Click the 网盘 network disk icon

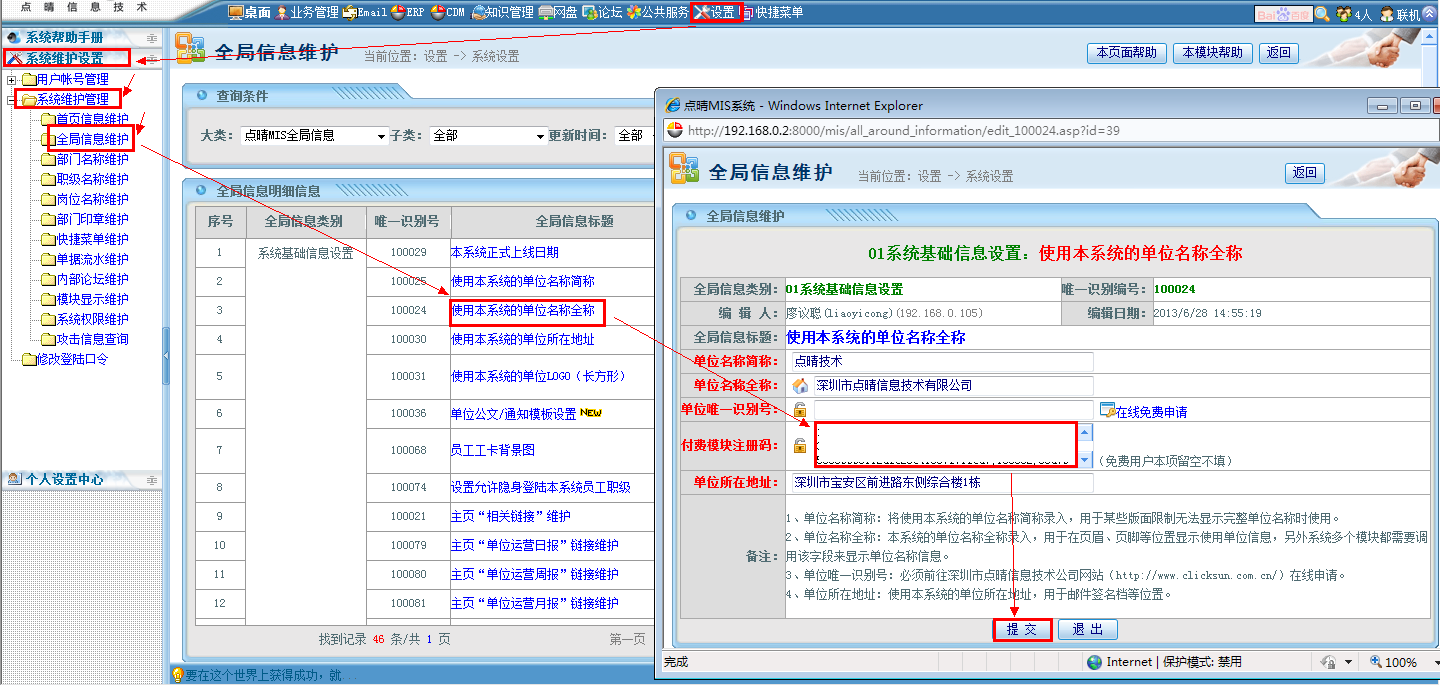[546, 13]
